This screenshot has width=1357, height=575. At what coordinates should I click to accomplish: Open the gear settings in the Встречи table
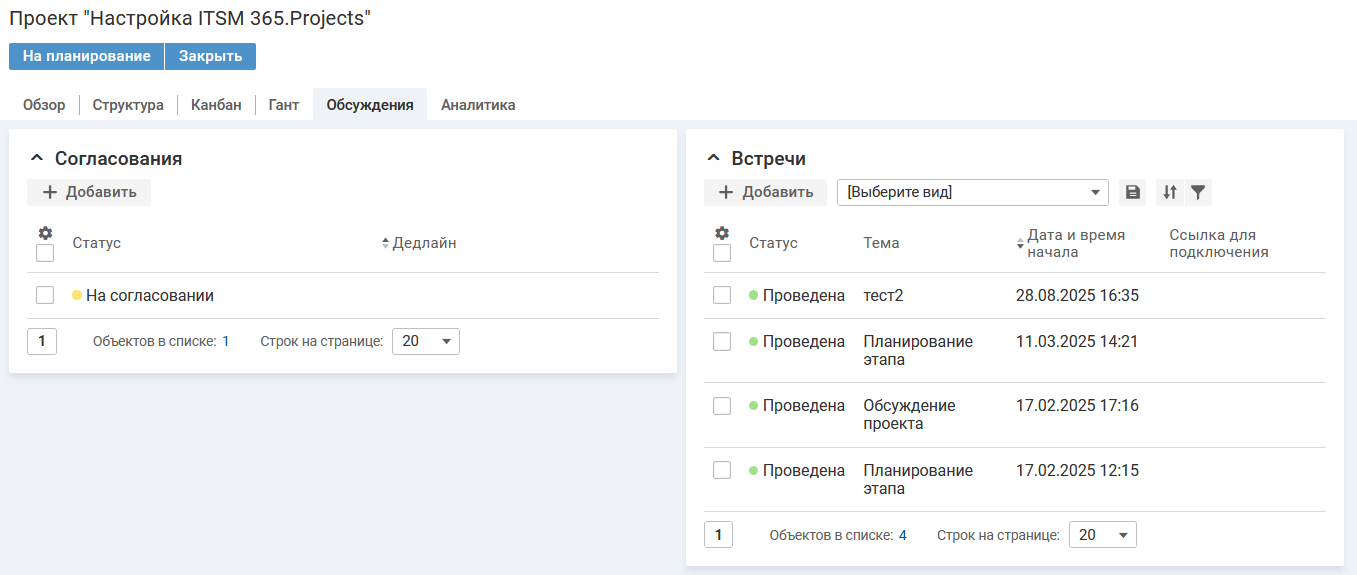click(x=722, y=233)
